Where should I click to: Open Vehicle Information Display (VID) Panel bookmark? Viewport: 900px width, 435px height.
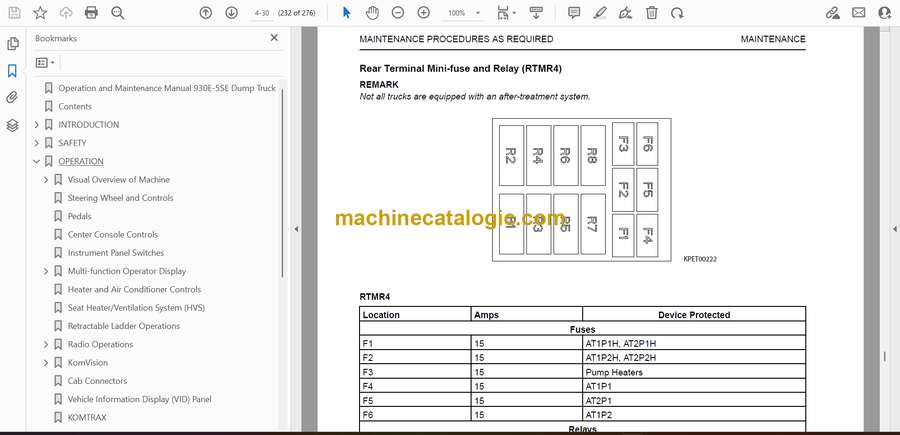pyautogui.click(x=139, y=399)
